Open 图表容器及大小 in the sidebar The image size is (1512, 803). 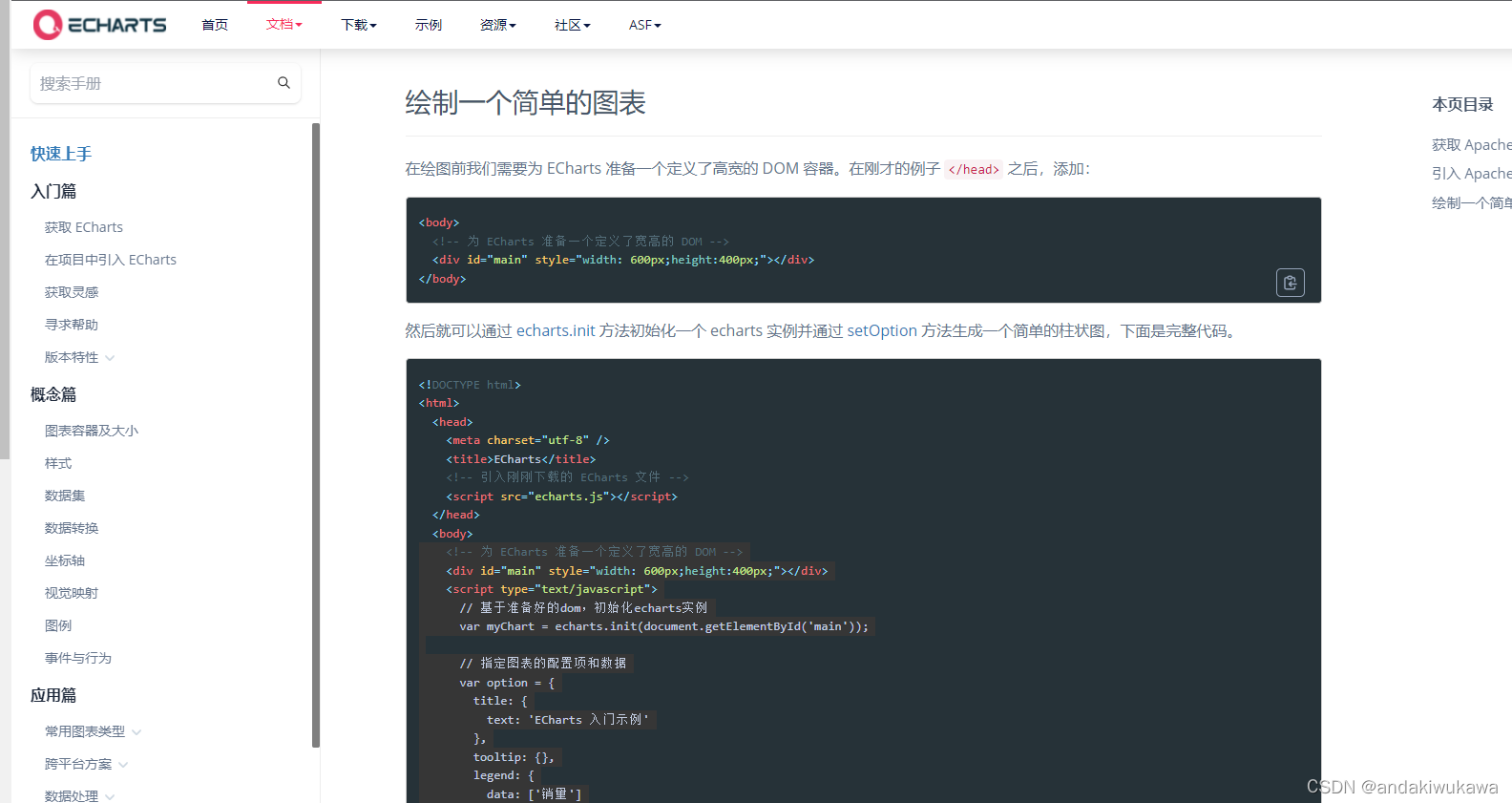click(x=92, y=431)
